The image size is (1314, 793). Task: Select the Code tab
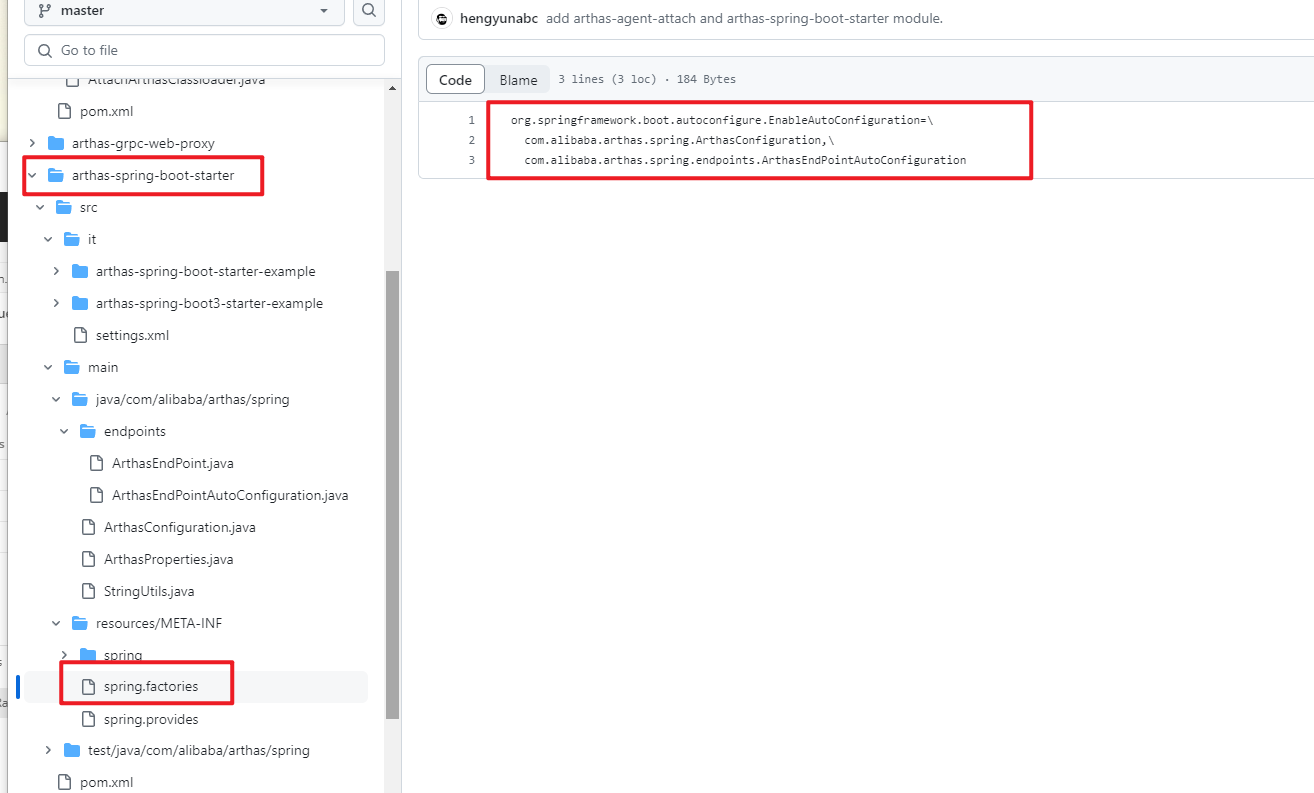tap(455, 80)
